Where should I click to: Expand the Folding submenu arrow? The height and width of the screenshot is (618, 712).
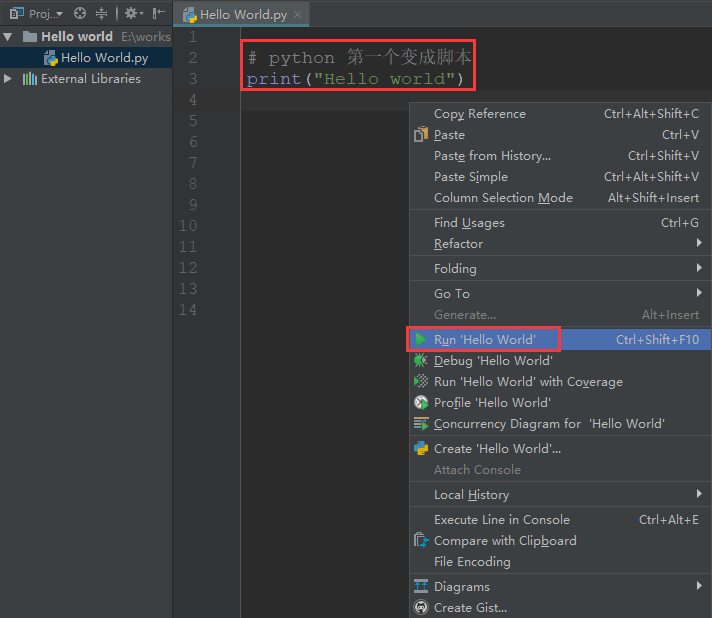699,268
